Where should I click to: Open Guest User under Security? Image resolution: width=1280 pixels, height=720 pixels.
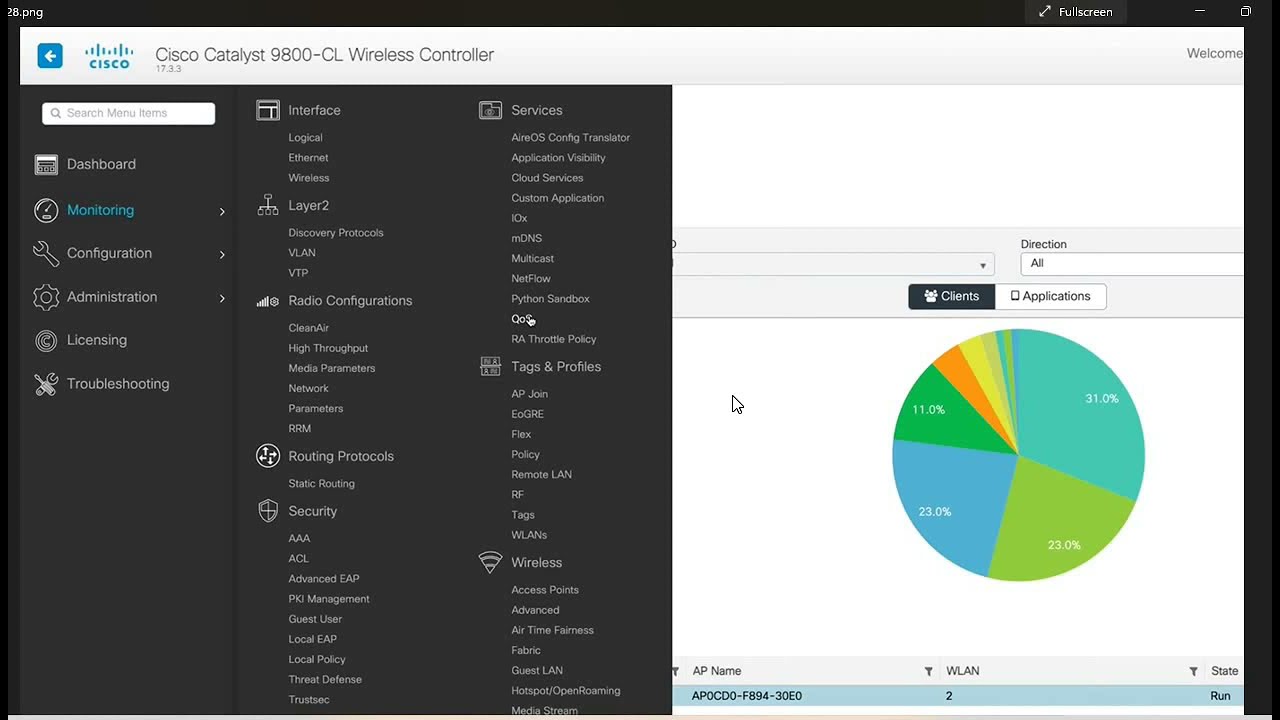(x=315, y=619)
